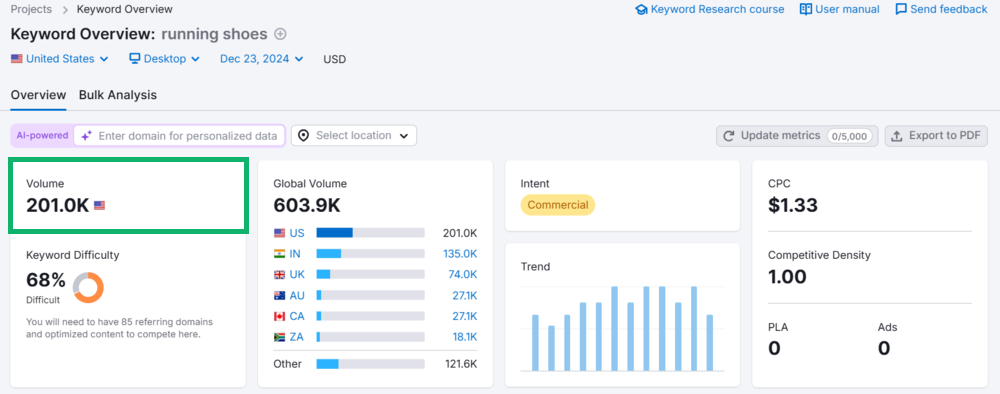Click the Trend bar chart

(622, 328)
